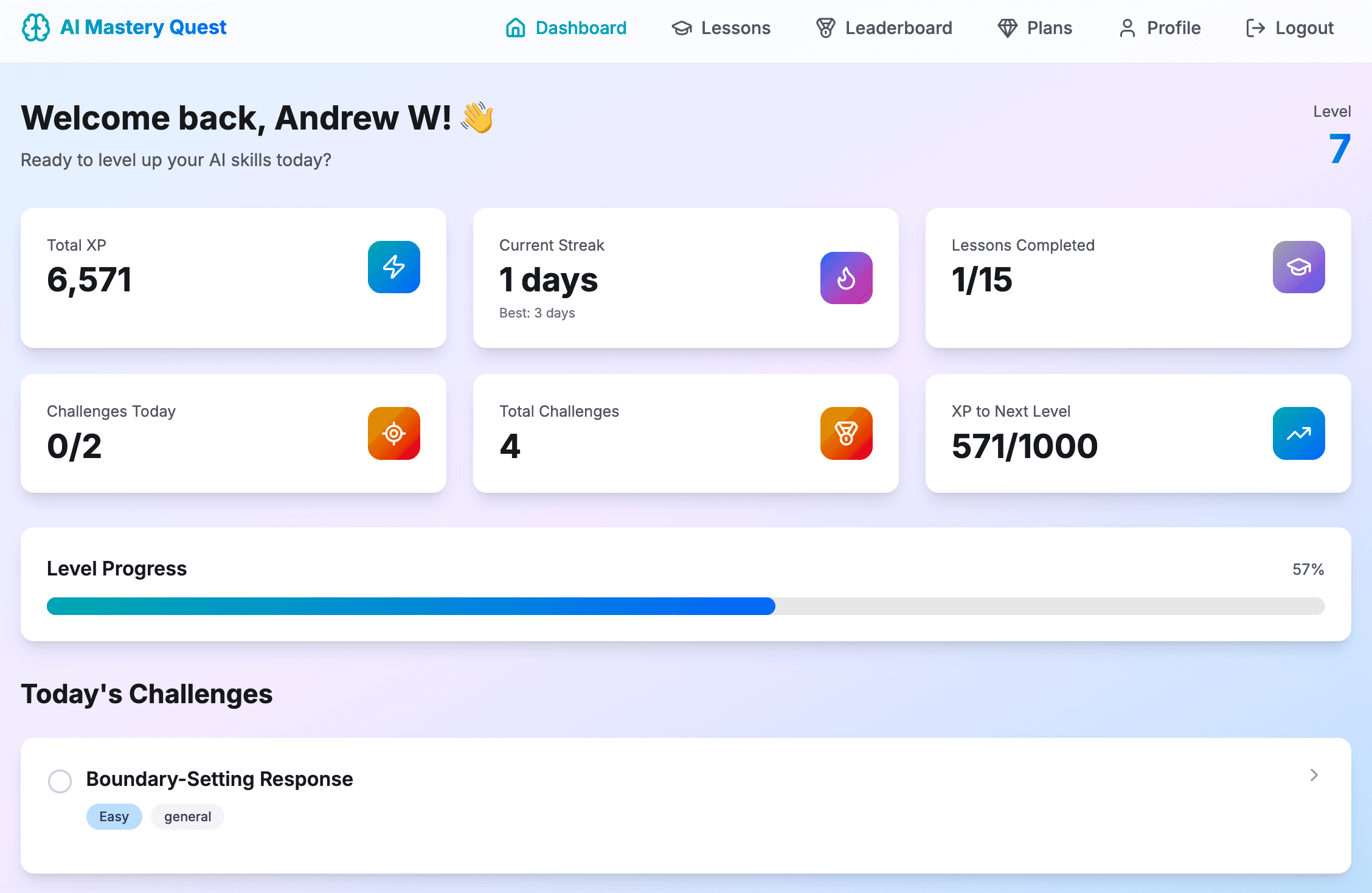Click the target Challenges Today icon
This screenshot has height=893, width=1372.
pyautogui.click(x=393, y=433)
